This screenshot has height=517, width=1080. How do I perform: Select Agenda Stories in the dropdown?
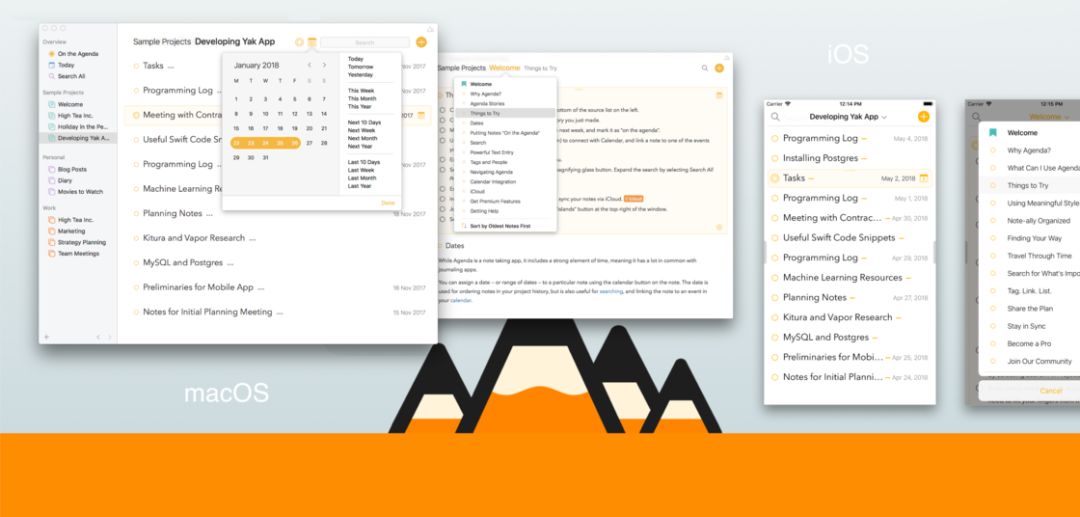tap(487, 103)
